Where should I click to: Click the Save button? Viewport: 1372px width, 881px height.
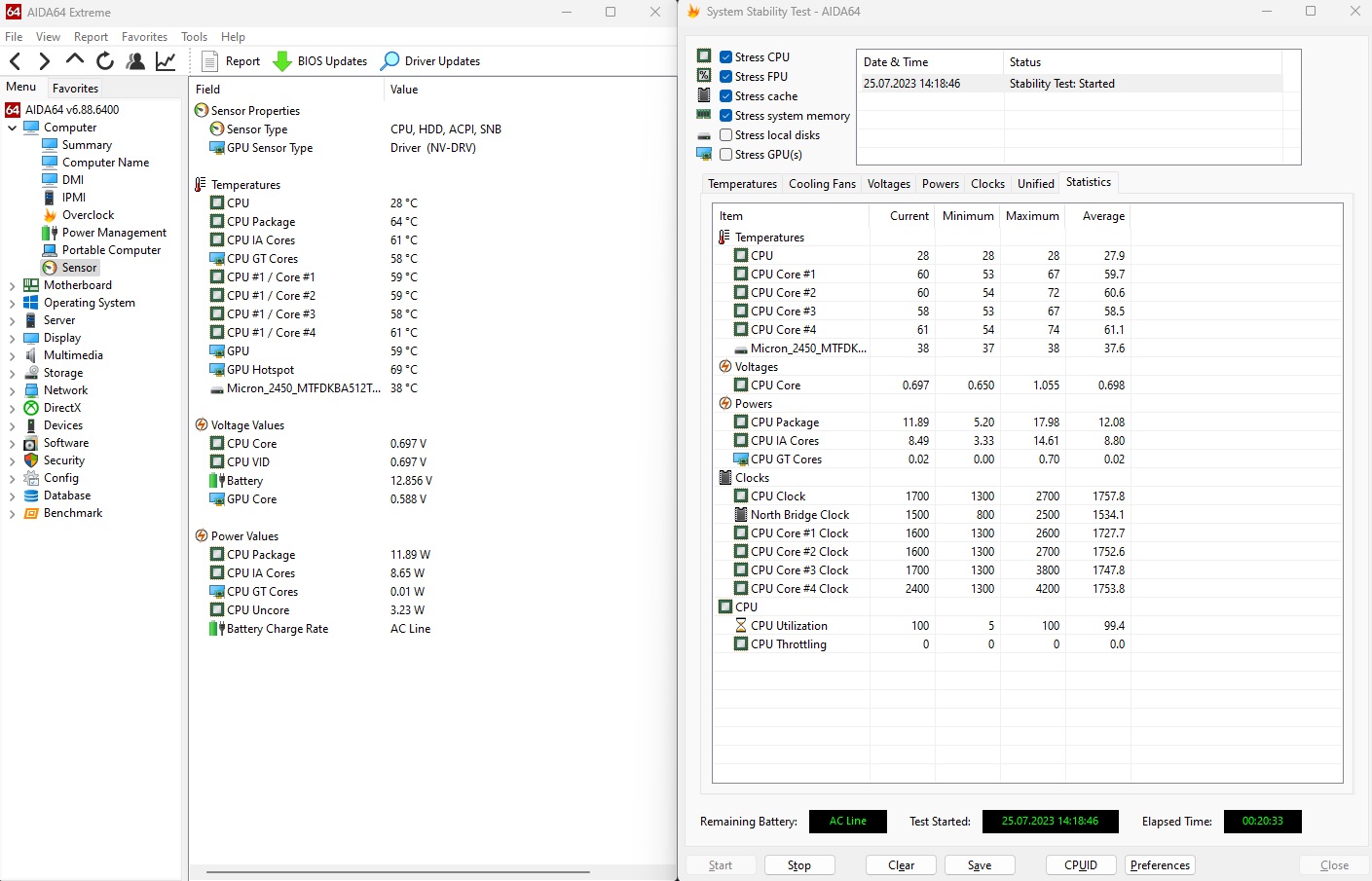pos(980,865)
